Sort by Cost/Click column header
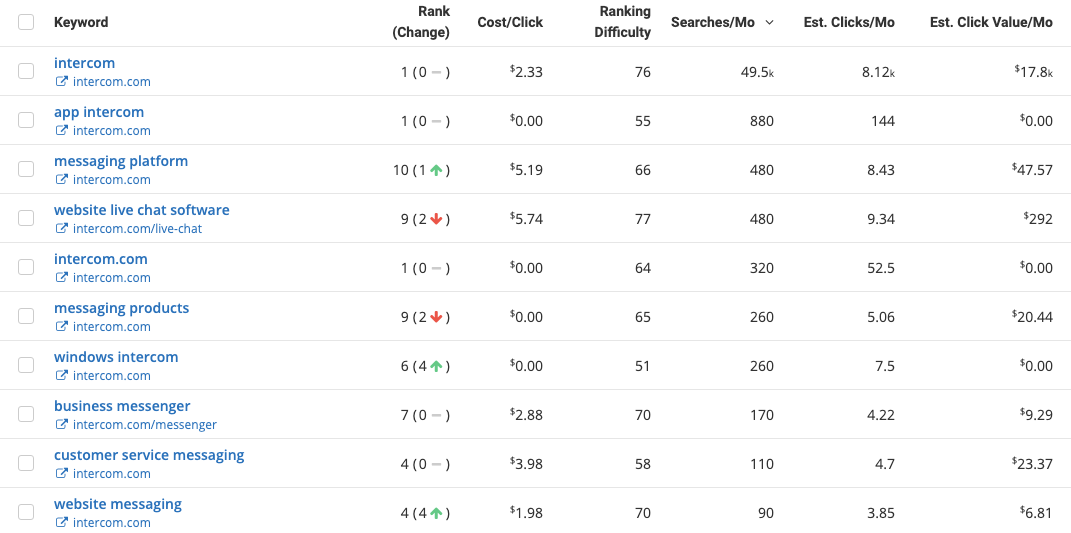1071x533 pixels. [510, 23]
